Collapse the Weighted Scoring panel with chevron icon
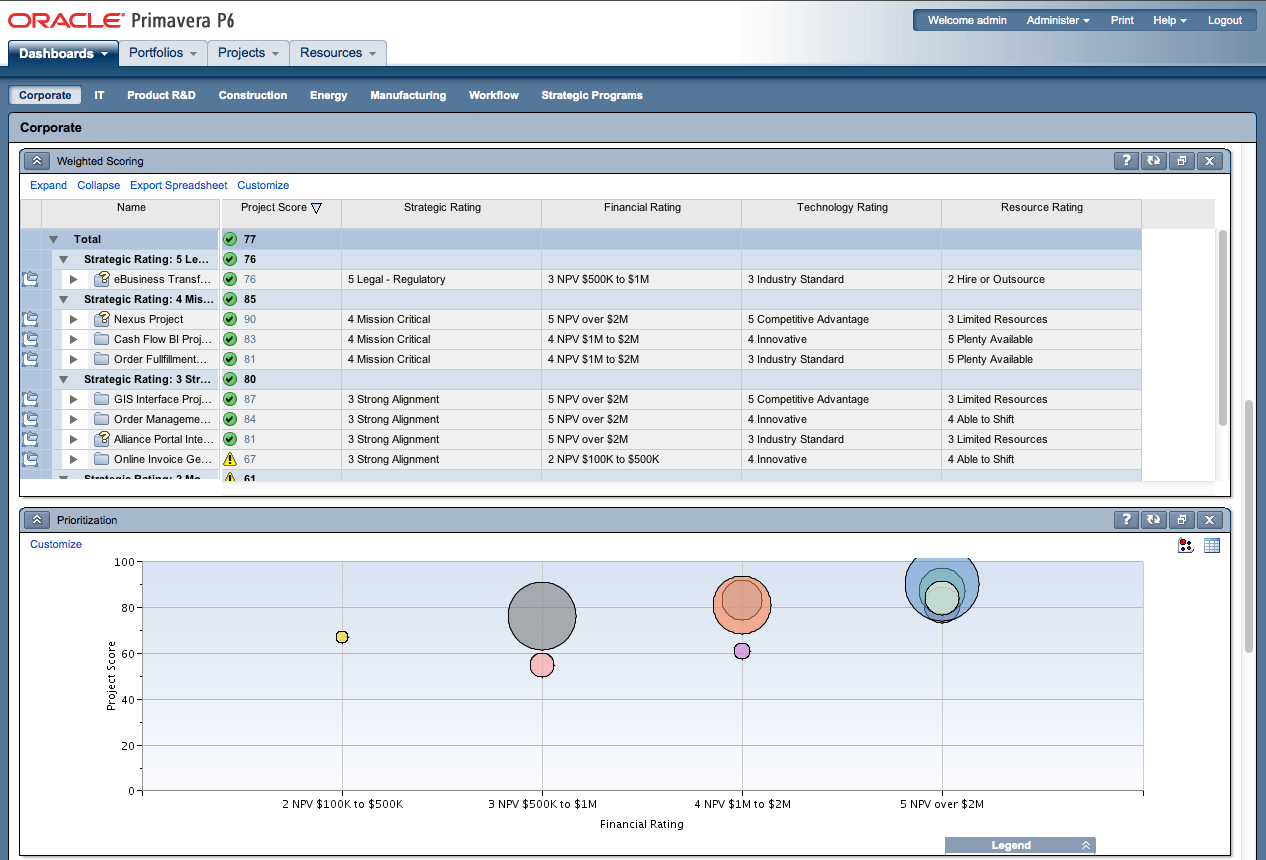1266x860 pixels. click(37, 161)
